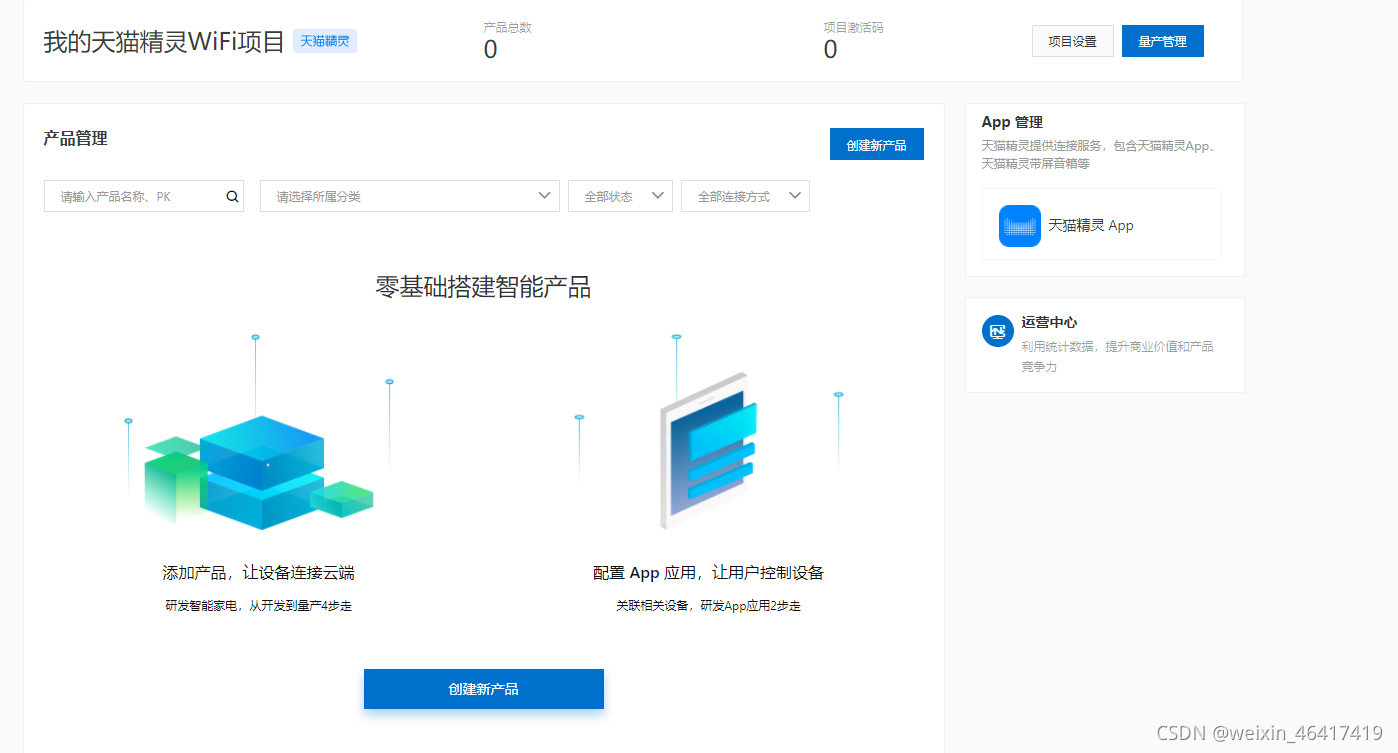
Task: Click the 产品总数 label
Action: [x=508, y=27]
